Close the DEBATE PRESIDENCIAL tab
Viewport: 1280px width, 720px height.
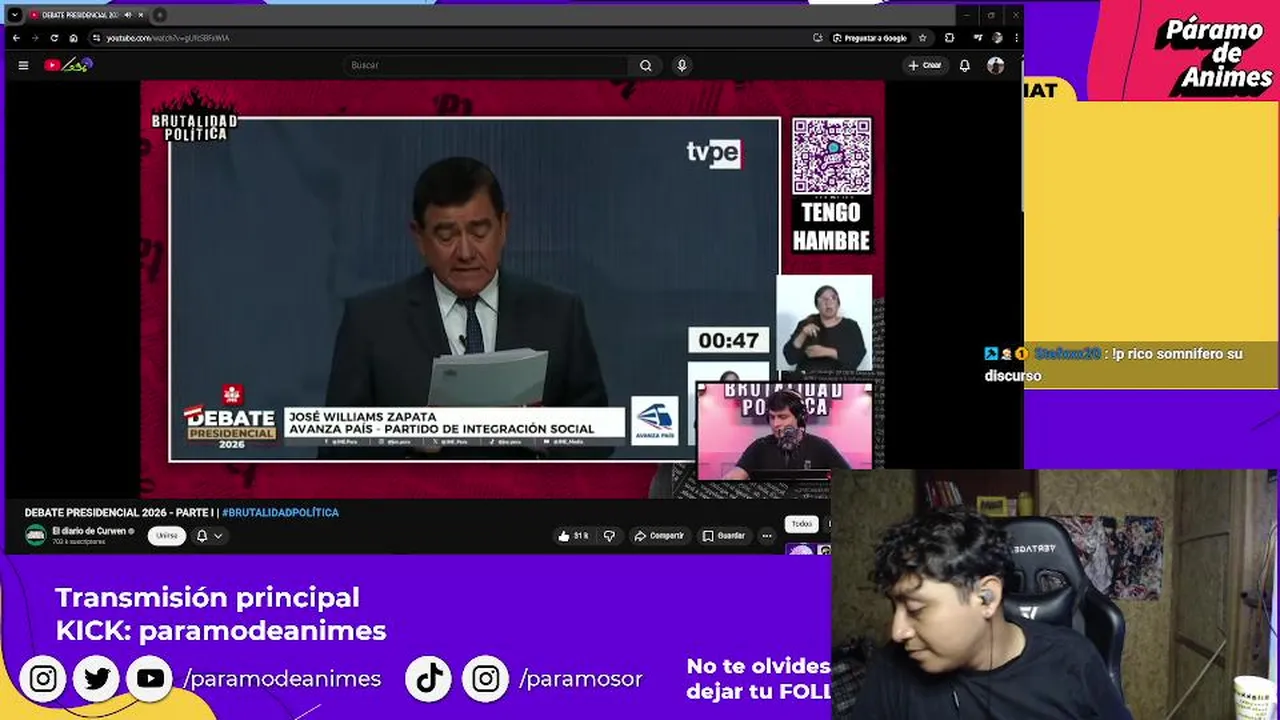coord(141,15)
